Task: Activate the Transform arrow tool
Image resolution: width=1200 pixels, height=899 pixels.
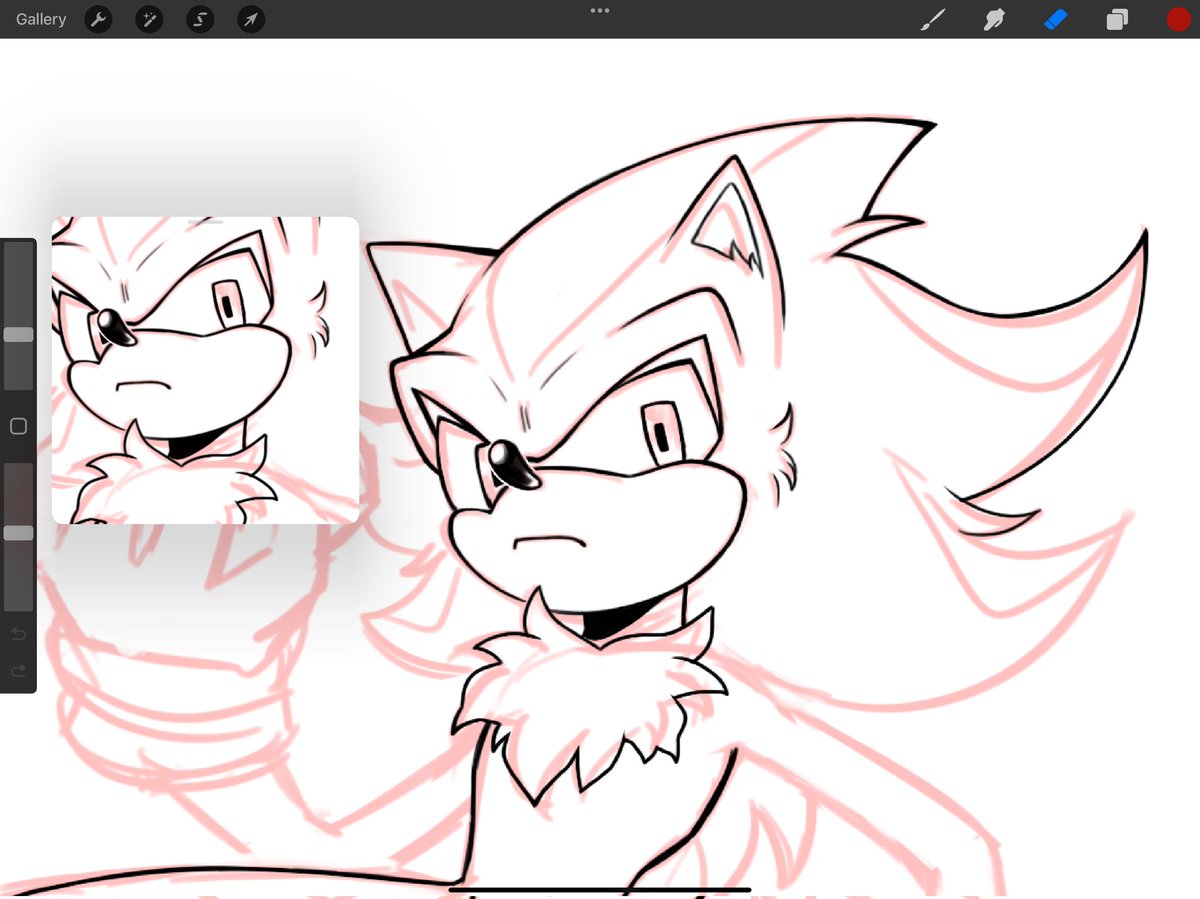Action: [x=251, y=19]
